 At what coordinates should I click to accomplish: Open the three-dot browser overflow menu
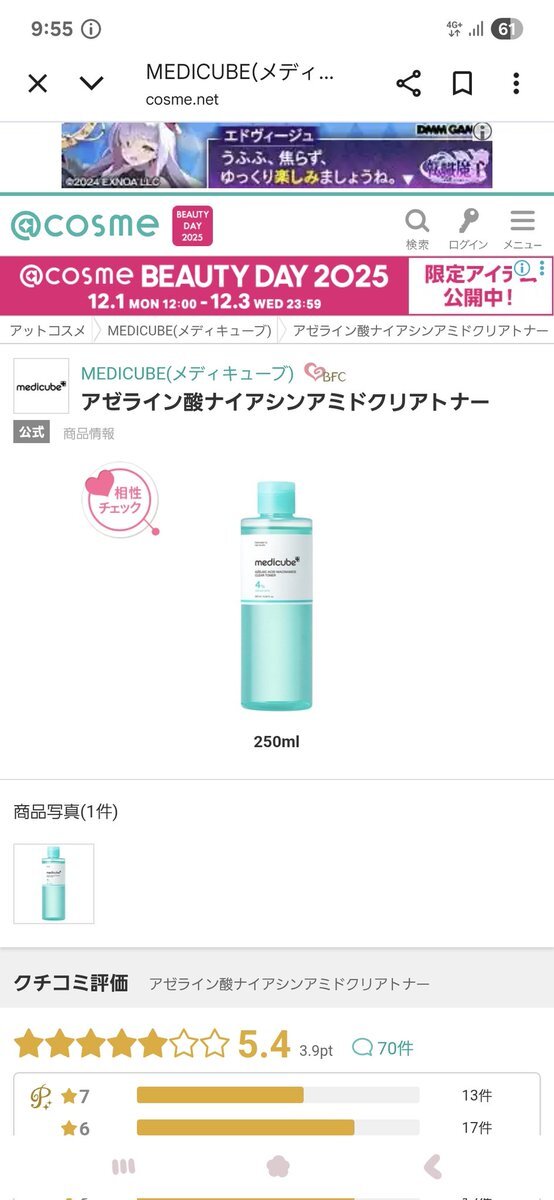516,84
